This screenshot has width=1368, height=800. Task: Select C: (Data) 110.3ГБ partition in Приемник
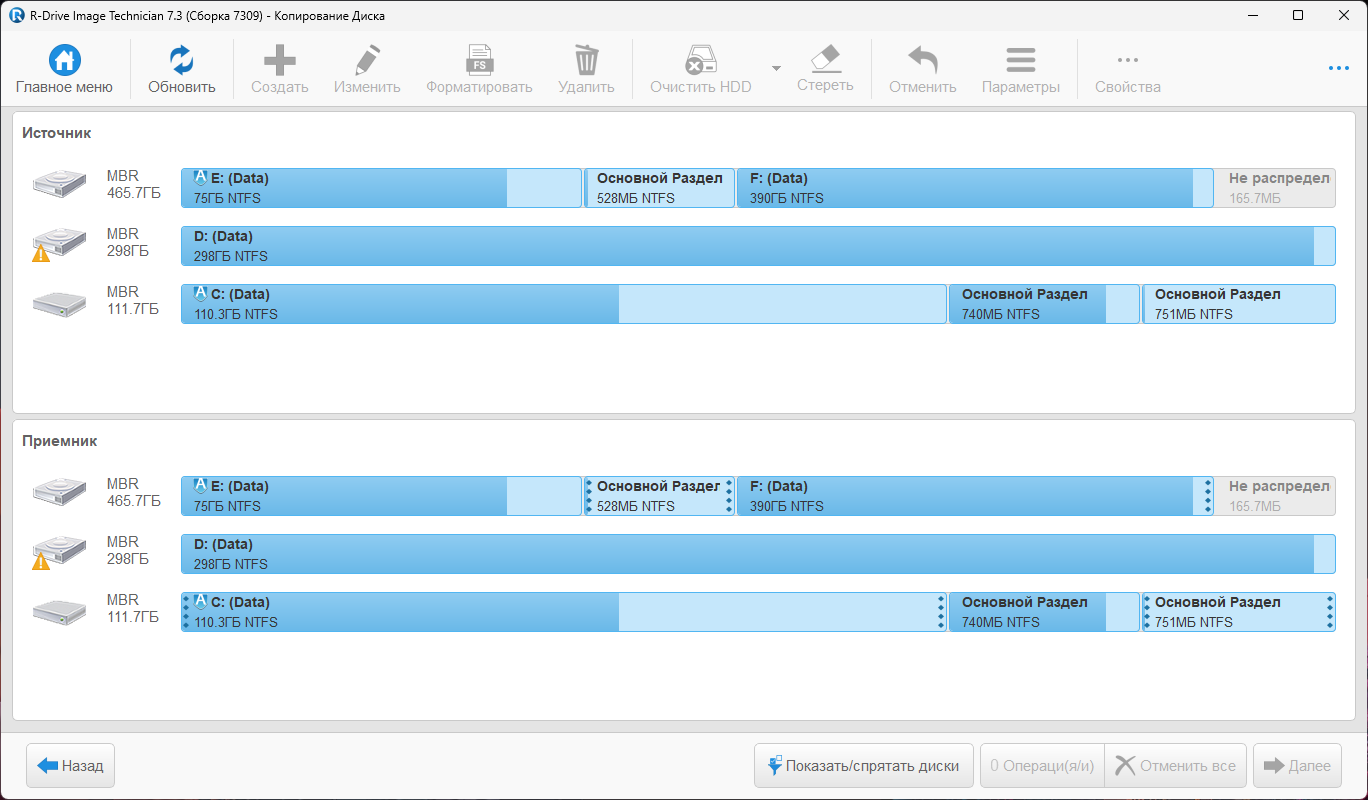[564, 612]
